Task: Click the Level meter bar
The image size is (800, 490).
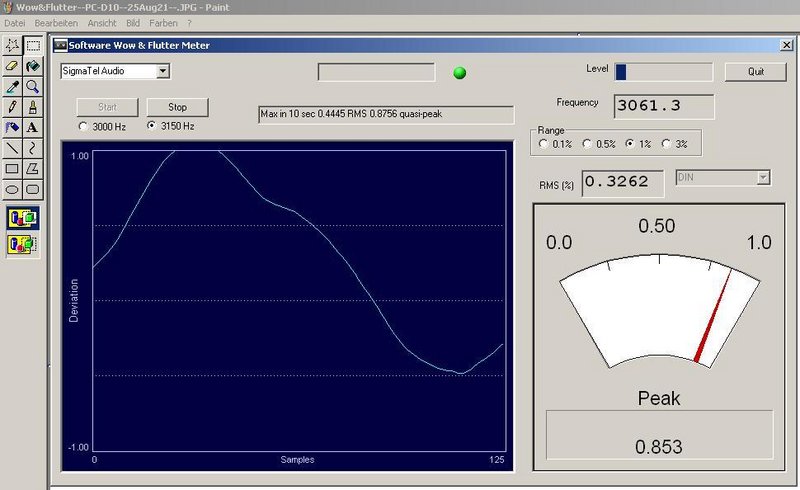Action: [663, 72]
